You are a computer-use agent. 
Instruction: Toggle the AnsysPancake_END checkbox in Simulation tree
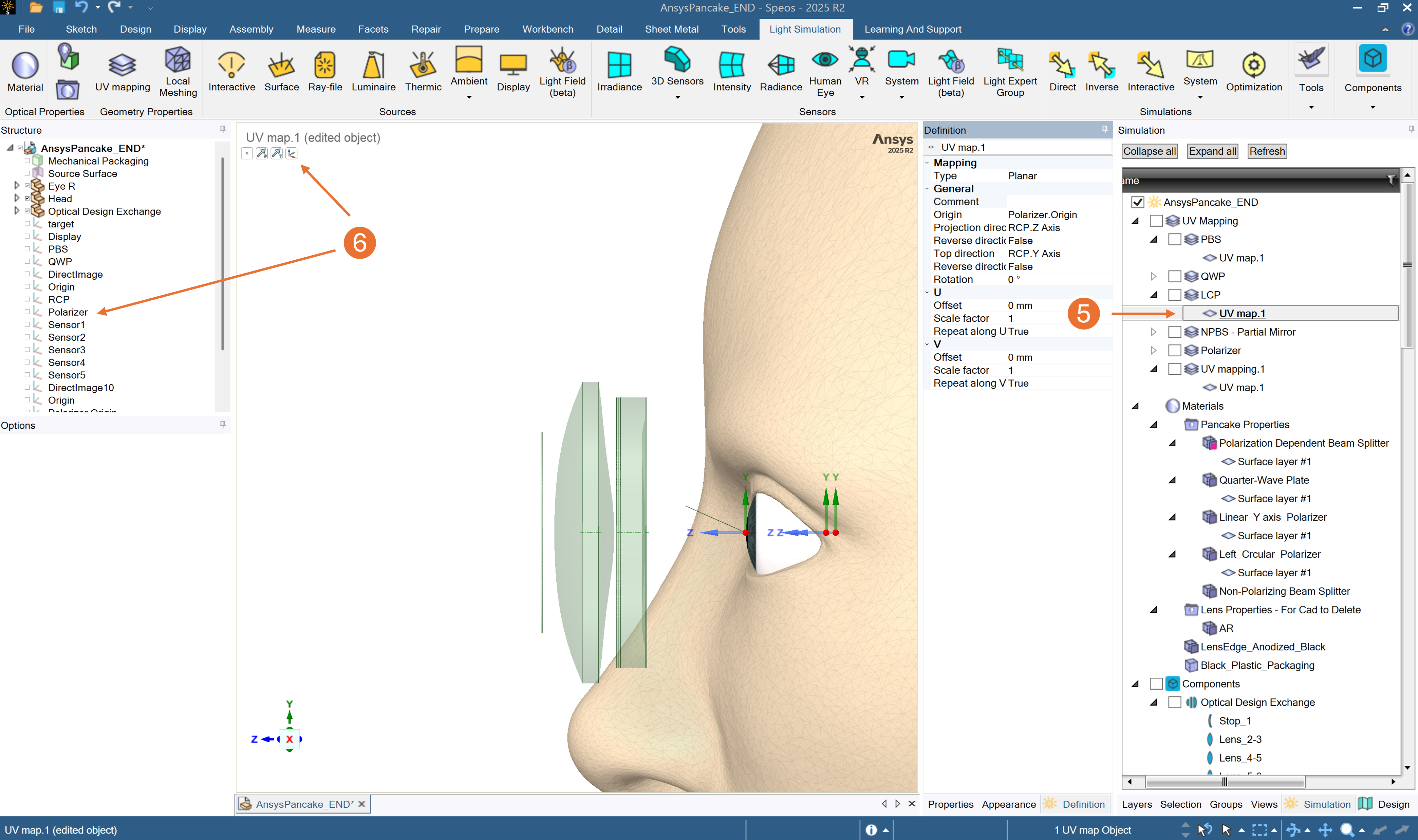pyautogui.click(x=1137, y=202)
